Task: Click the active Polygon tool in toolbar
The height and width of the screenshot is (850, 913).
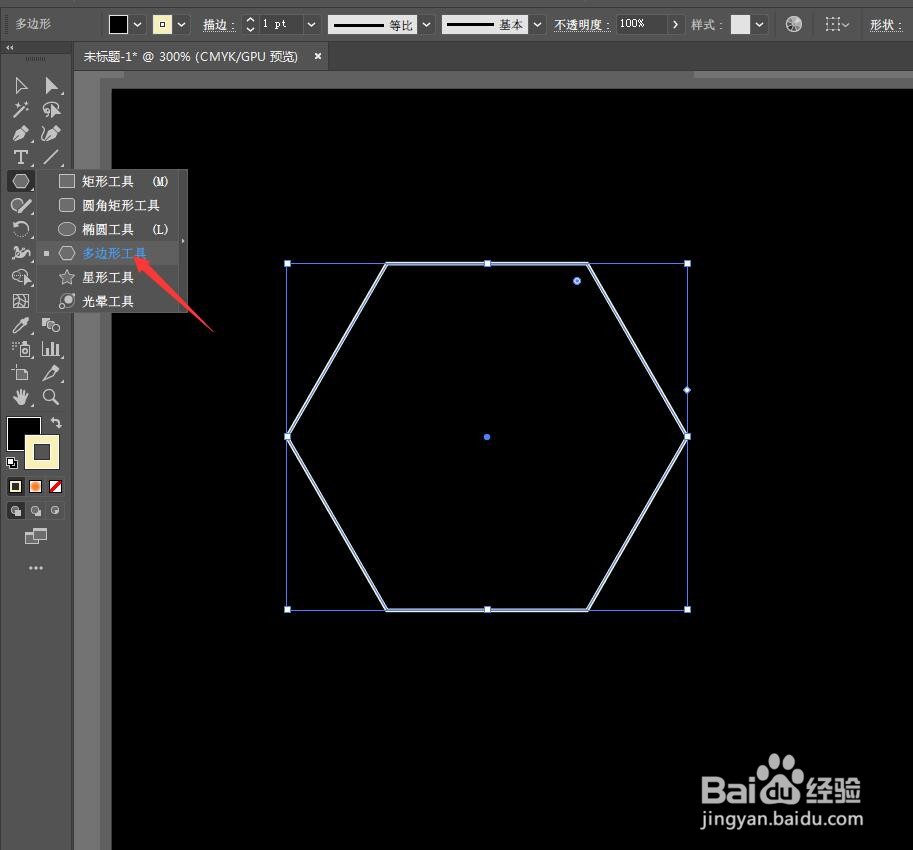Action: tap(21, 181)
